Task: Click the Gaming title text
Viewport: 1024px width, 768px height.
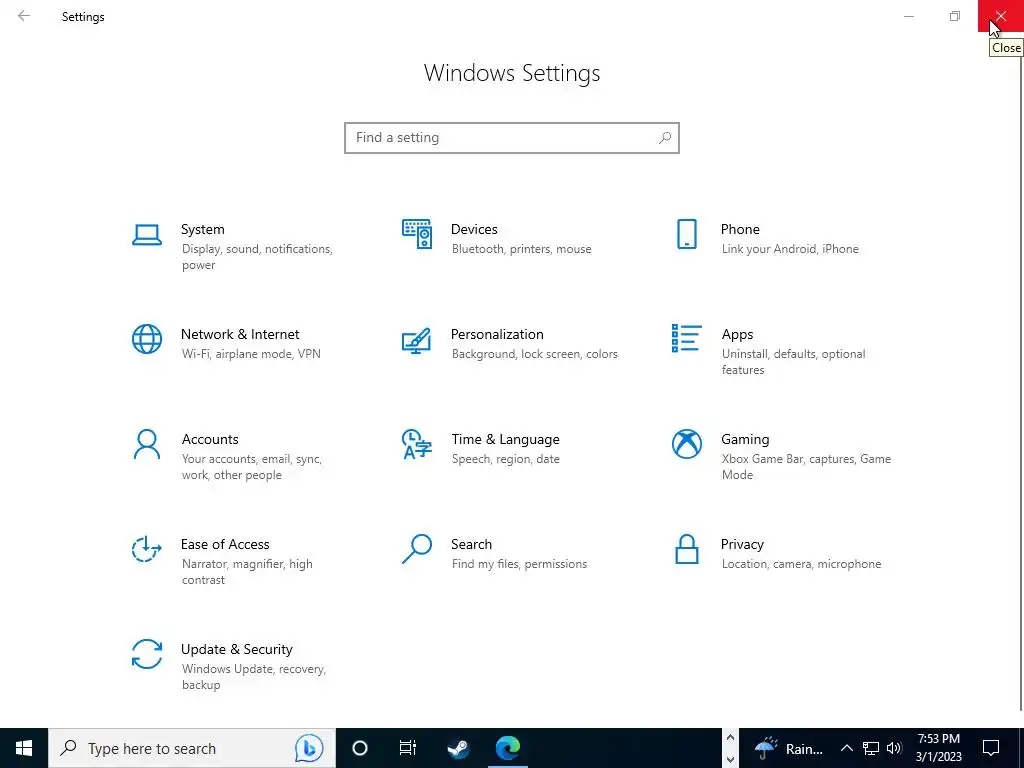Action: pyautogui.click(x=745, y=440)
